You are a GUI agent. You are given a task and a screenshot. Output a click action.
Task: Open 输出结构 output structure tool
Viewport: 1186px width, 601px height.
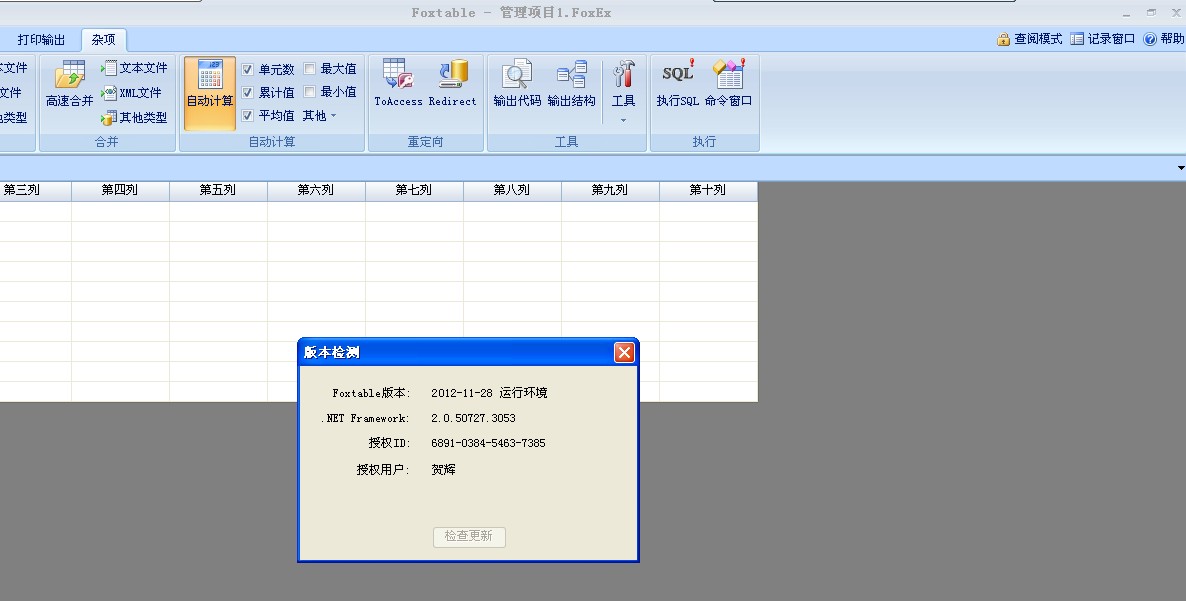click(x=571, y=83)
